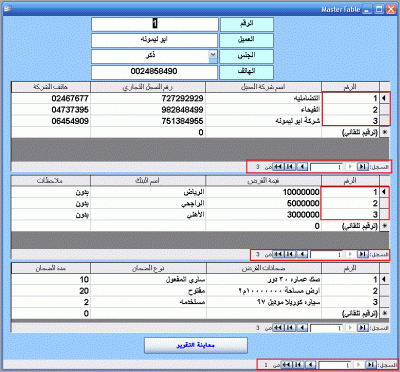The width and height of the screenshot is (400, 372).
Task: Click the اسم البنك column header
Action: tap(148, 181)
